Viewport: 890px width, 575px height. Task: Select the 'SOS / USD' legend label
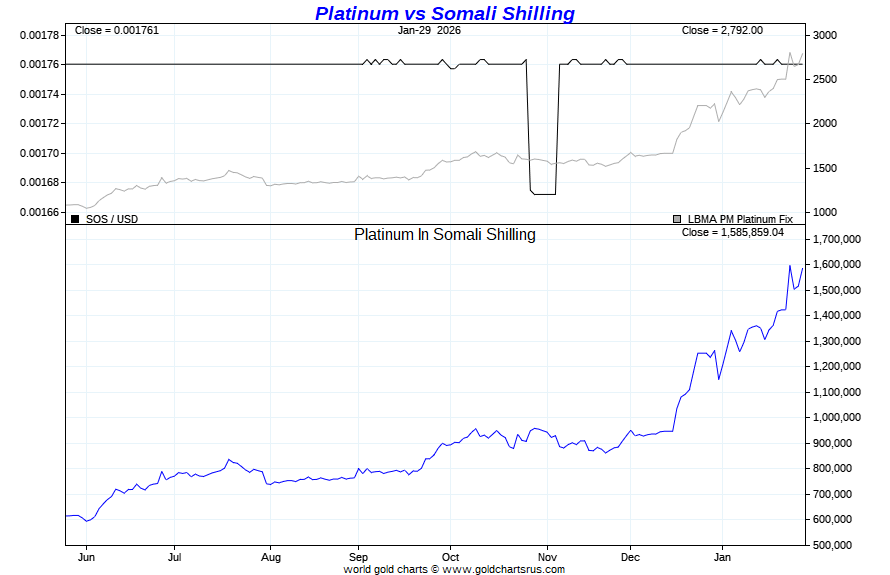pyautogui.click(x=112, y=219)
